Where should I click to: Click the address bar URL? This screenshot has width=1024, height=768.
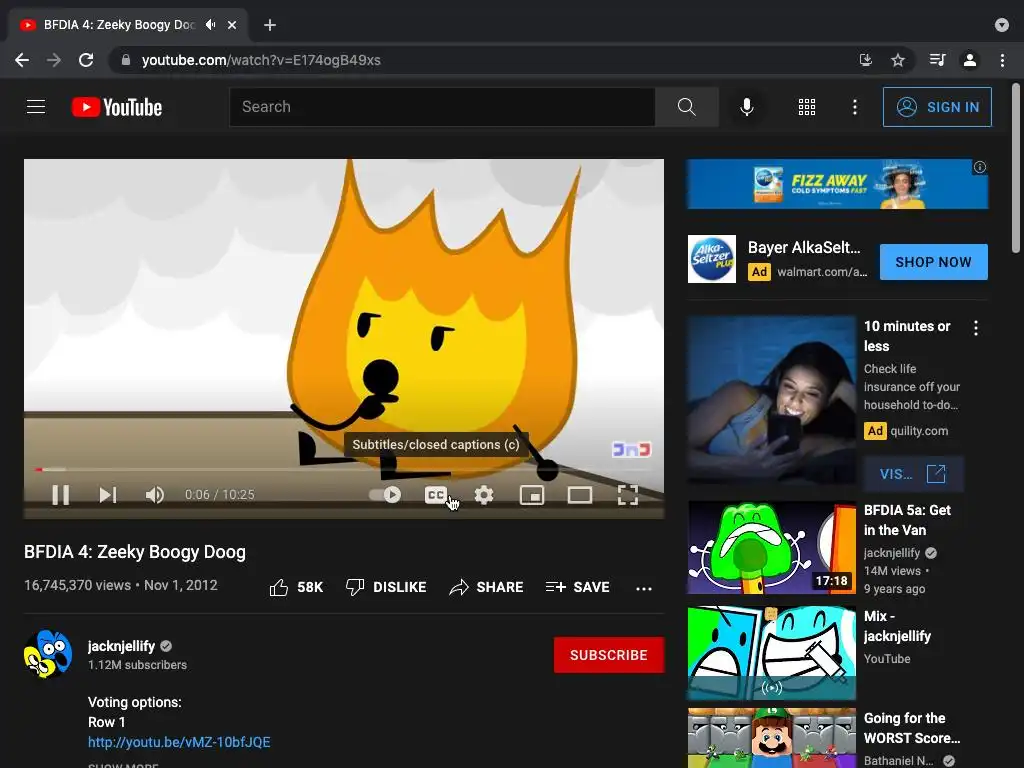(x=261, y=60)
